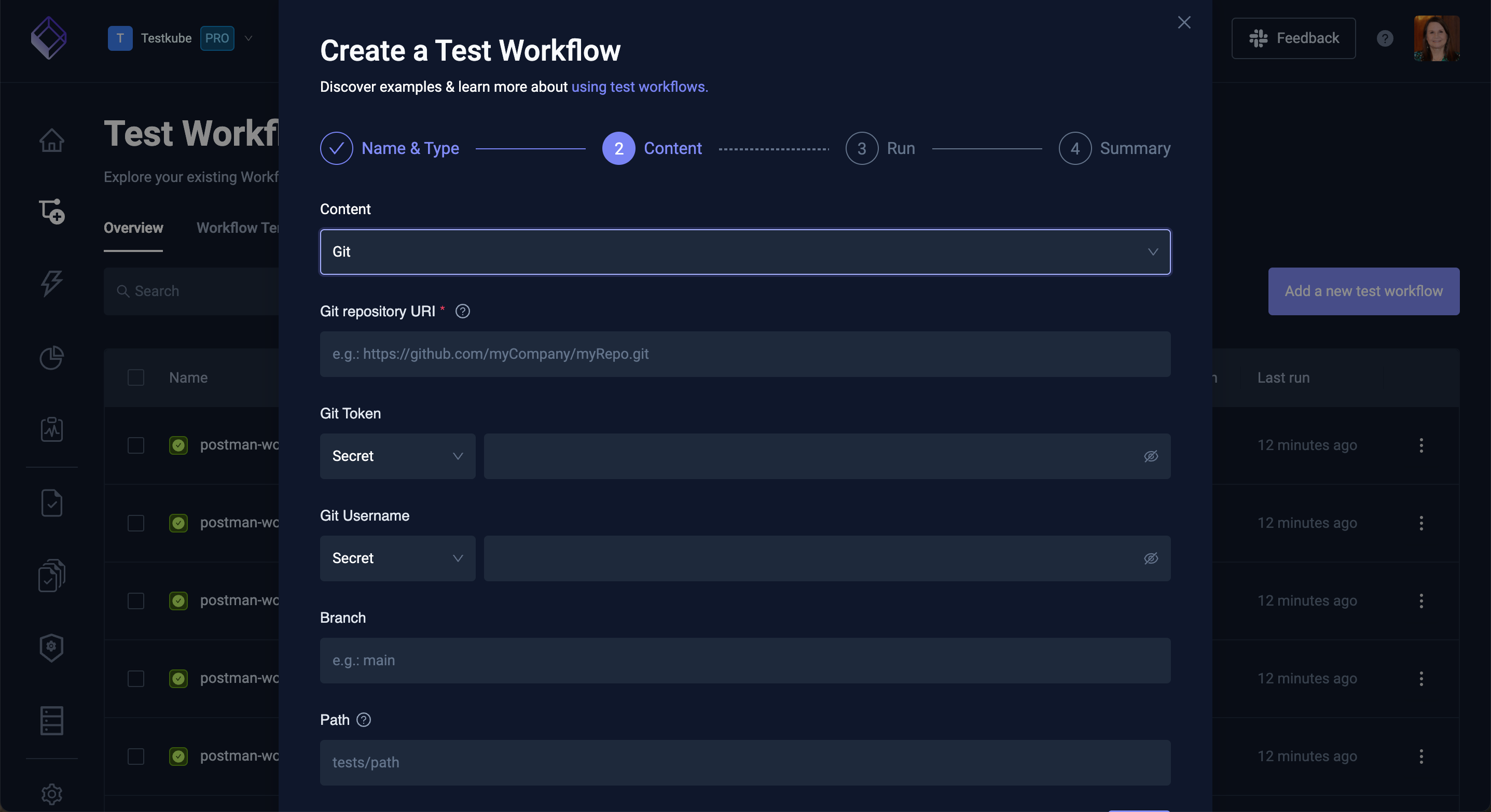
Task: Toggle visibility of Git Username secret field
Action: (1151, 558)
